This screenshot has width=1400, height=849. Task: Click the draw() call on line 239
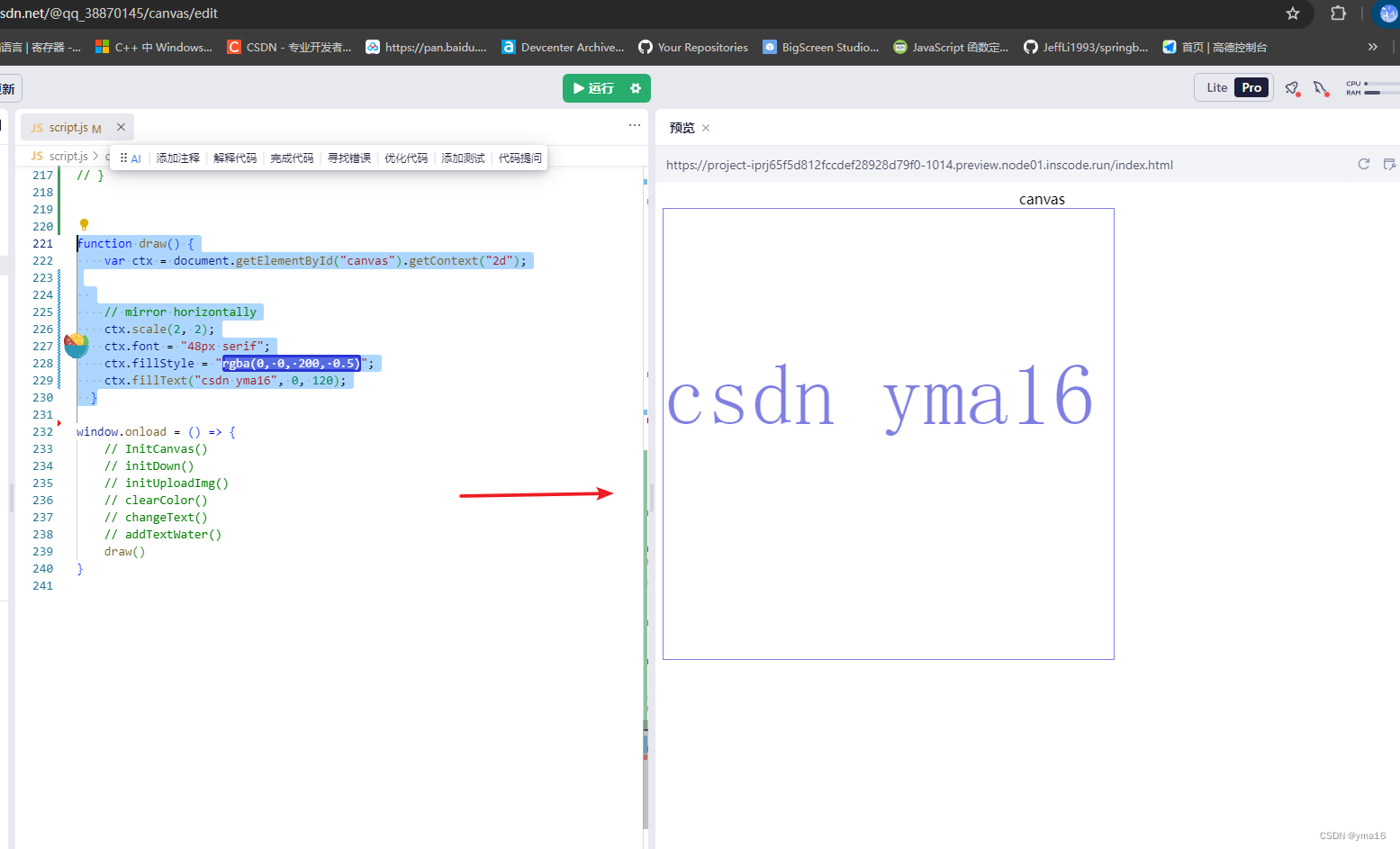[x=124, y=552]
